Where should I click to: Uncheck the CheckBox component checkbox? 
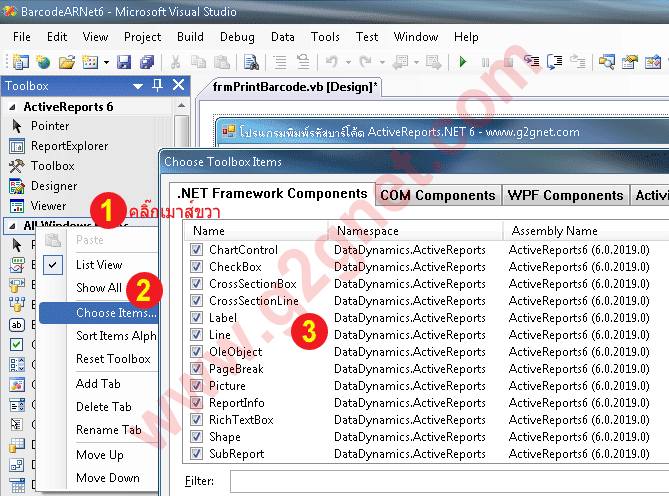click(x=196, y=267)
